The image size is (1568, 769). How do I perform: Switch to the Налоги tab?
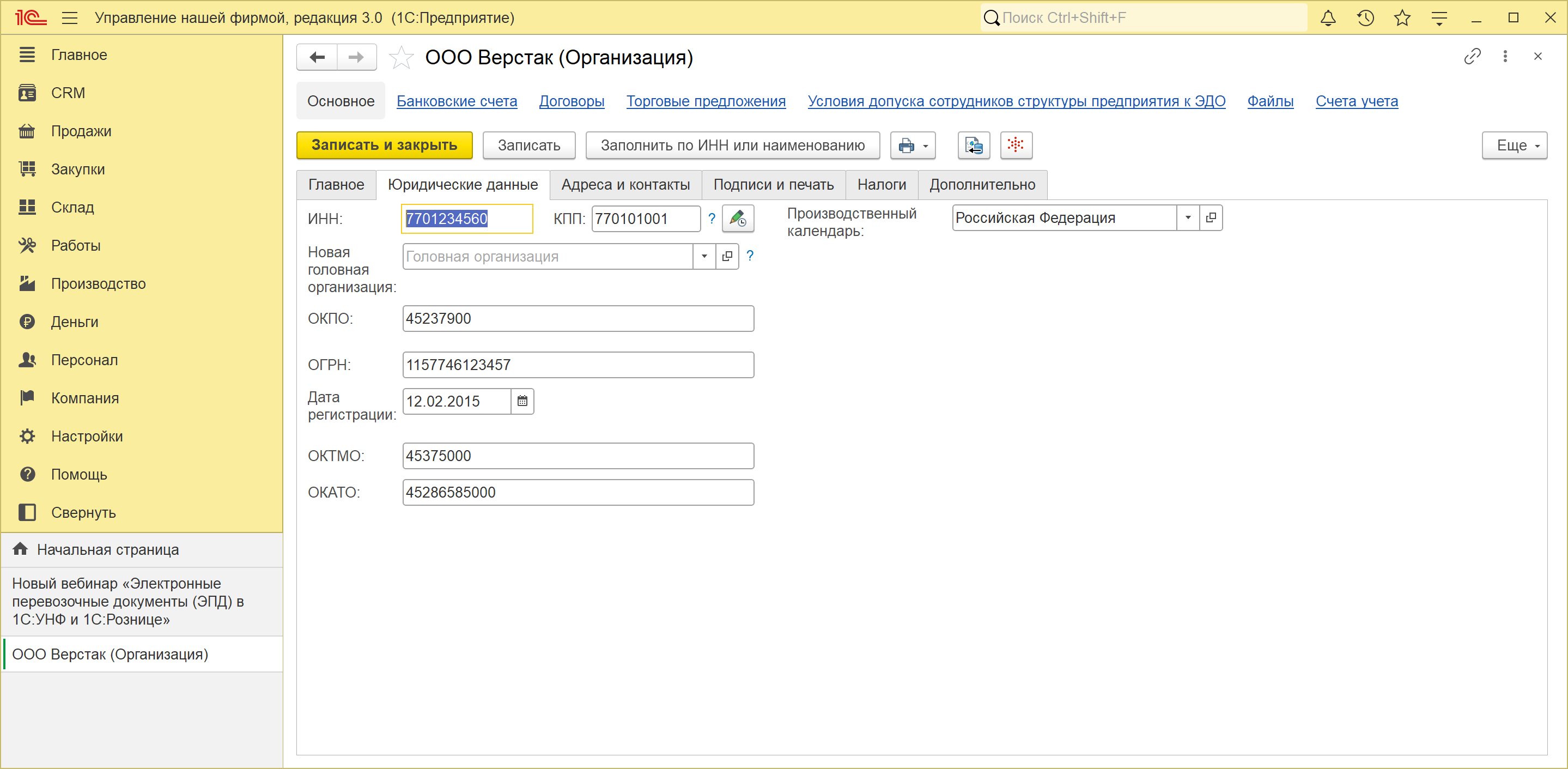click(882, 185)
